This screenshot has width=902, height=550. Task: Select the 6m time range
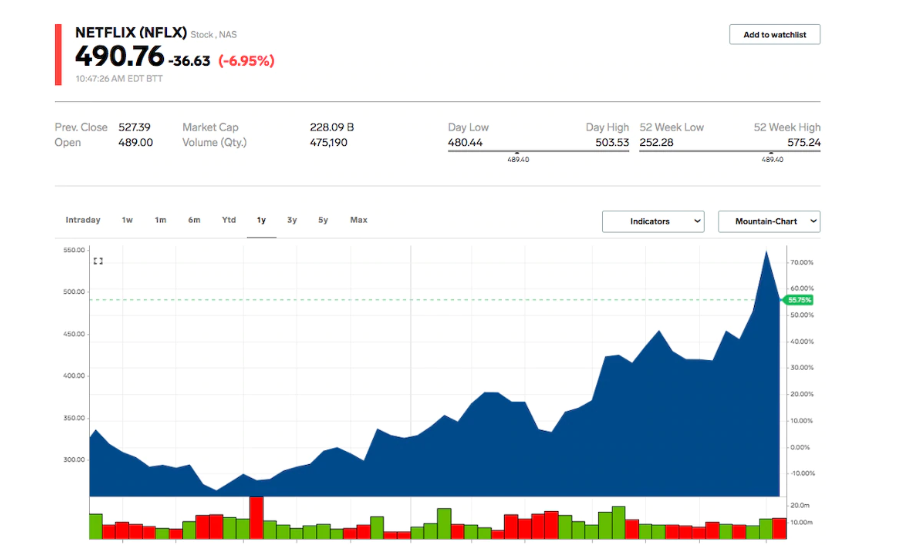[x=194, y=220]
